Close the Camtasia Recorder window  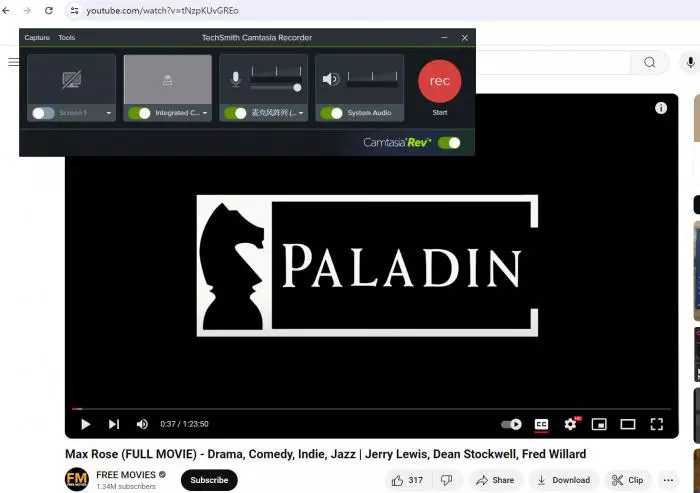pos(465,38)
